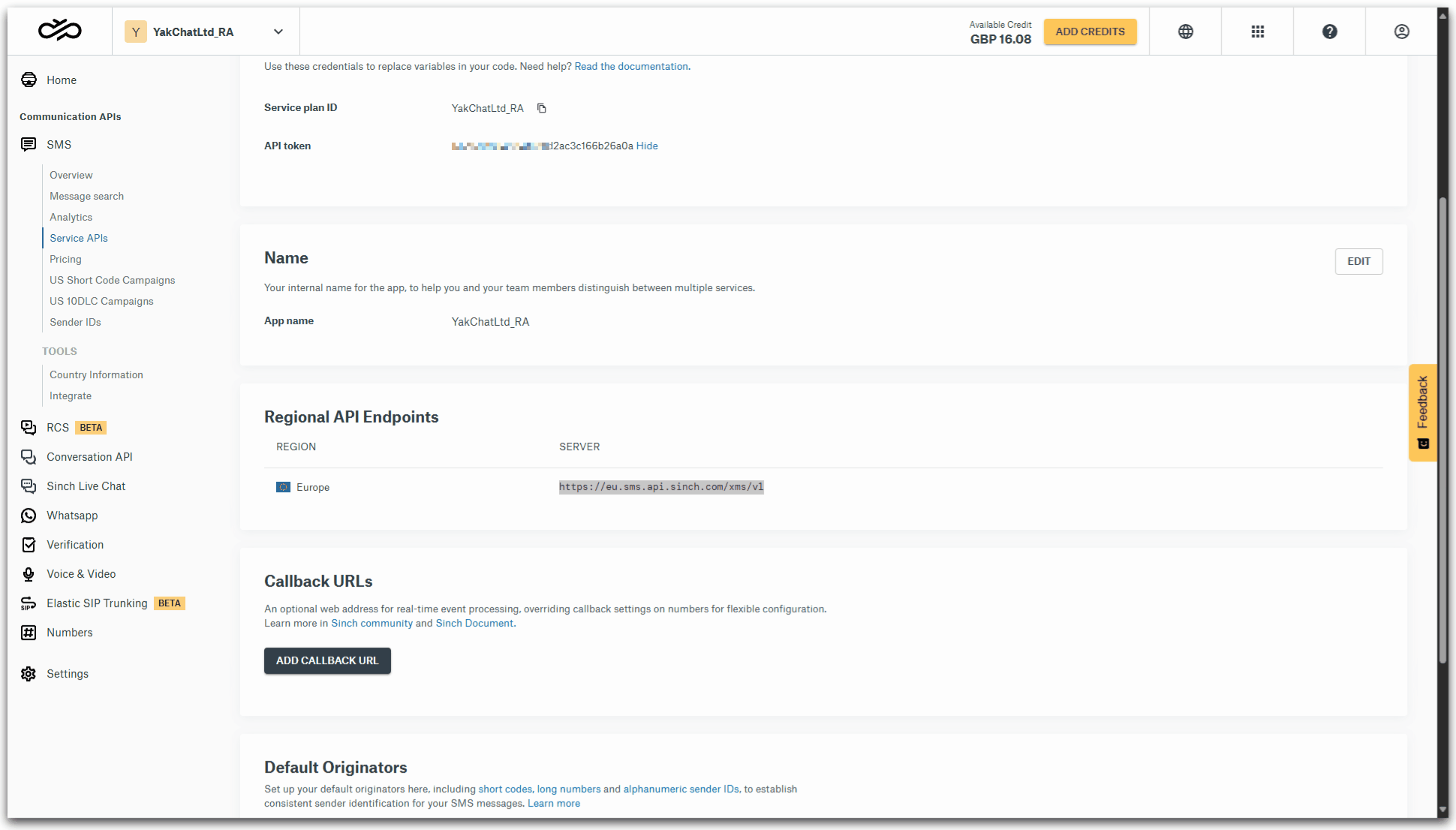Open the Voice & Video section

click(x=81, y=574)
